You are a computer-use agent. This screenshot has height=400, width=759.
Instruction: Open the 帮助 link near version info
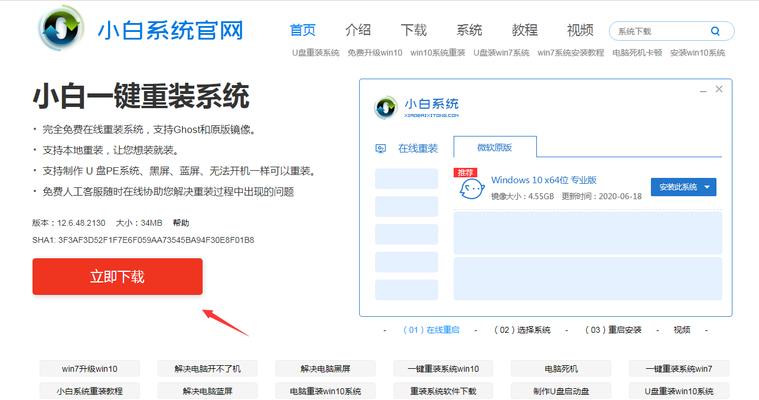[181, 223]
